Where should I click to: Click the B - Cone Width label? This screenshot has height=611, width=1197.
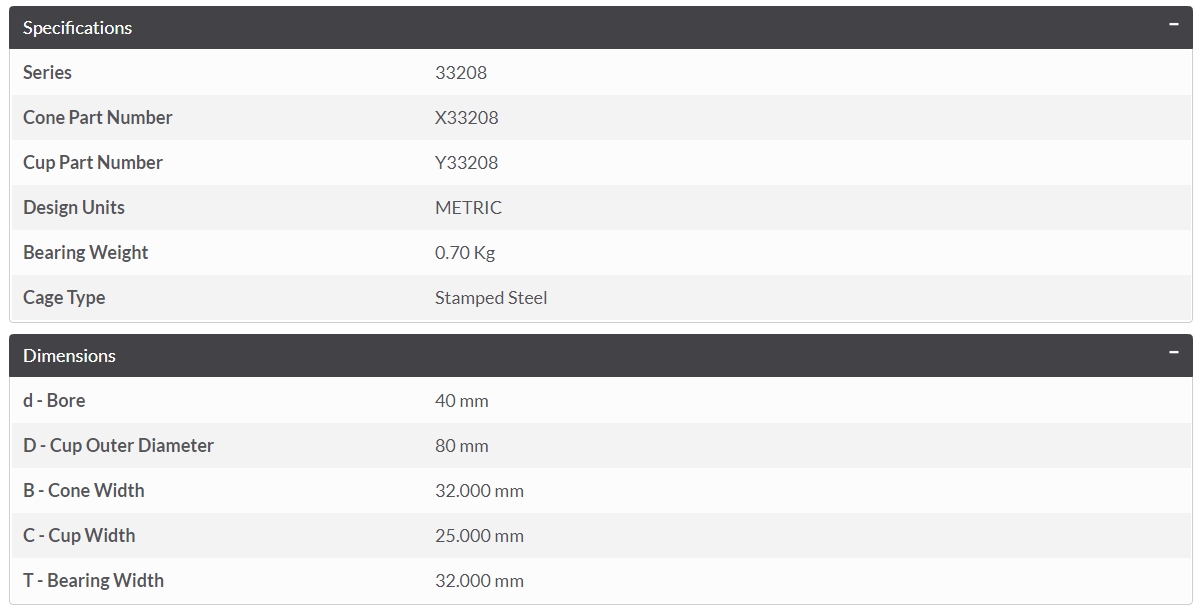coord(83,491)
